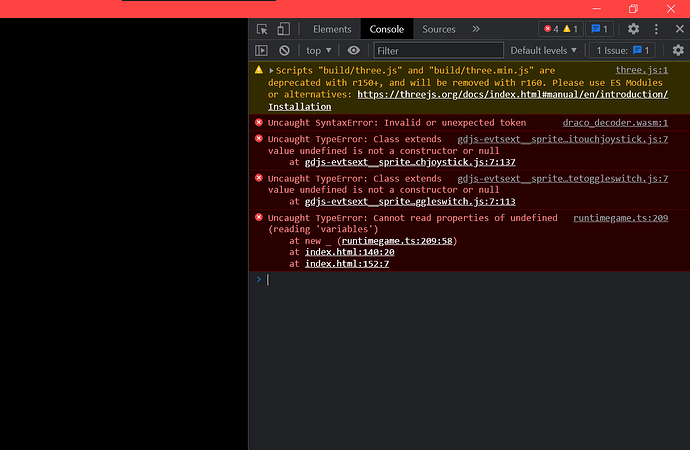Minimize the window
The height and width of the screenshot is (450, 690).
click(x=596, y=8)
